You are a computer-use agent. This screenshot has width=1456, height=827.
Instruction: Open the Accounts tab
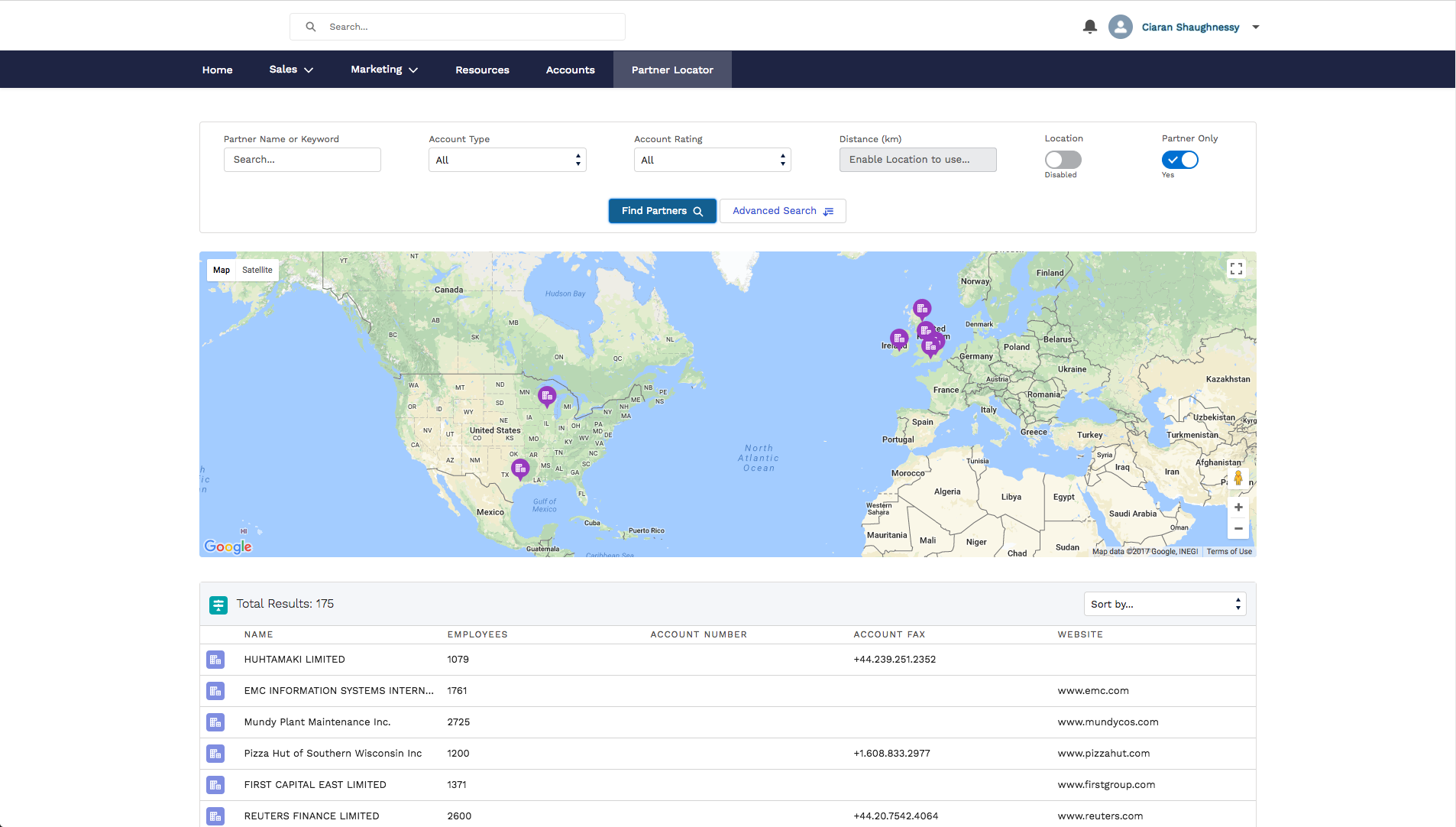coord(570,70)
